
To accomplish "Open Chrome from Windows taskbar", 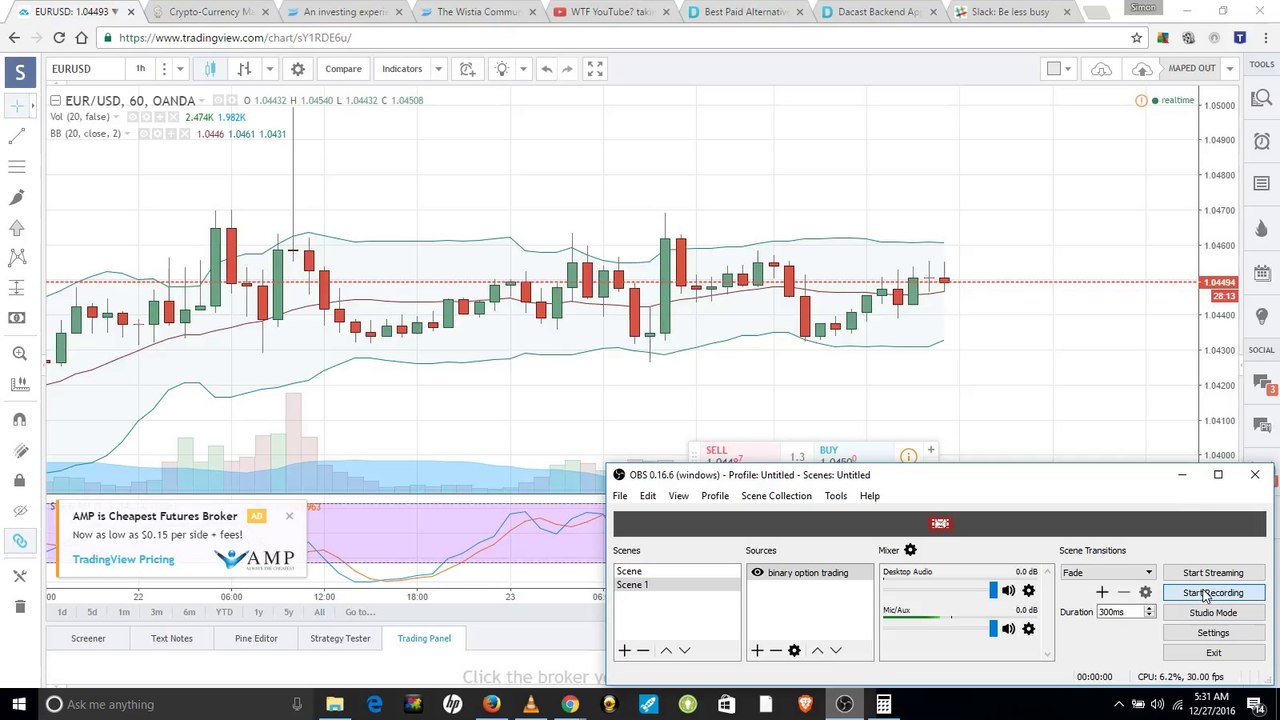I will [x=570, y=704].
